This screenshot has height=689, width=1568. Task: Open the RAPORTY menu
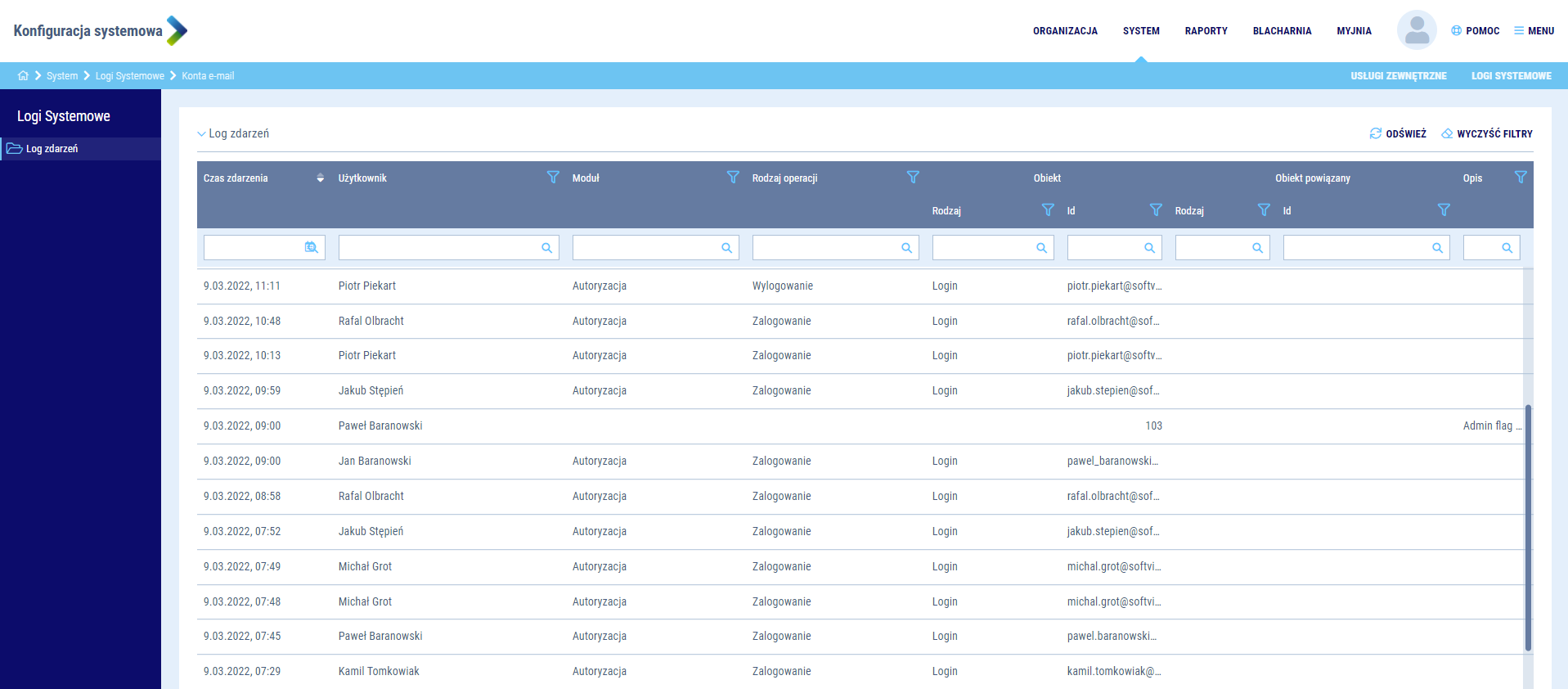[1206, 31]
